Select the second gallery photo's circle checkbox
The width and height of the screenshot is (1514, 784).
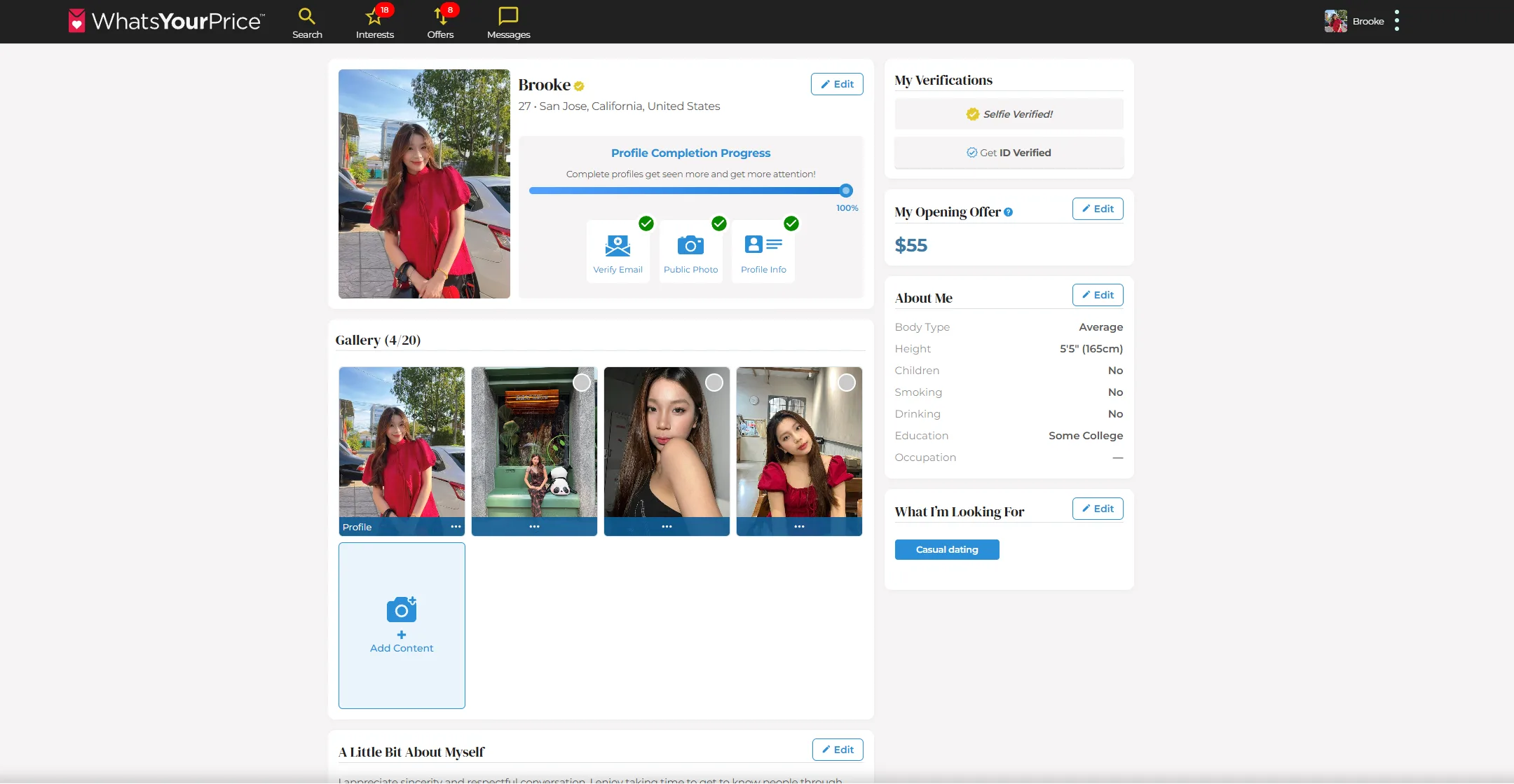[x=582, y=383]
